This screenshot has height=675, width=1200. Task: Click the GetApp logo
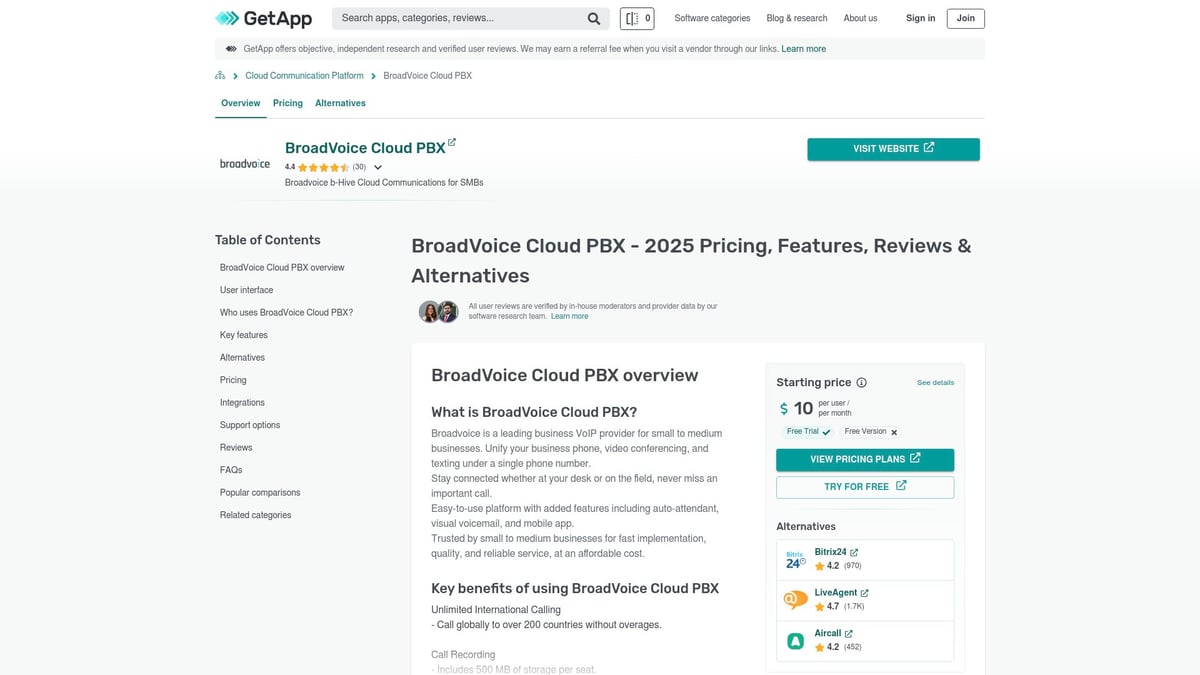[x=264, y=18]
